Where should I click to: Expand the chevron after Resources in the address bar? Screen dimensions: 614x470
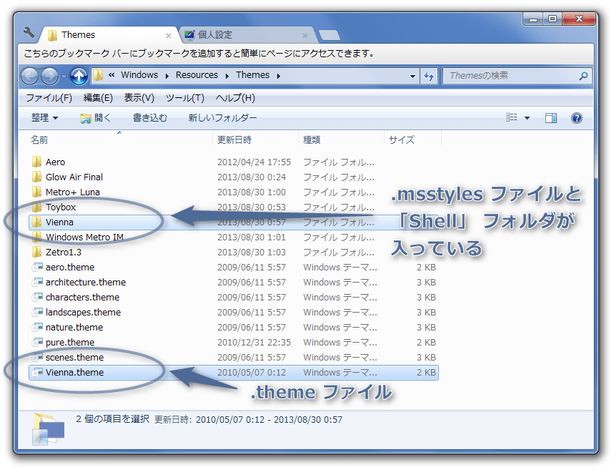[227, 76]
